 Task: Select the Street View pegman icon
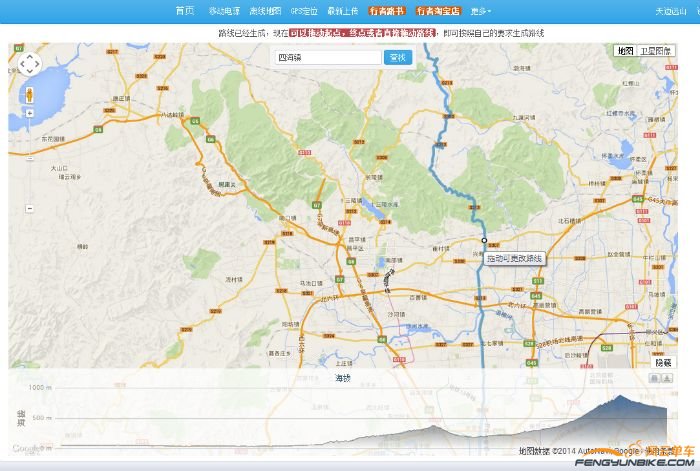(x=29, y=95)
